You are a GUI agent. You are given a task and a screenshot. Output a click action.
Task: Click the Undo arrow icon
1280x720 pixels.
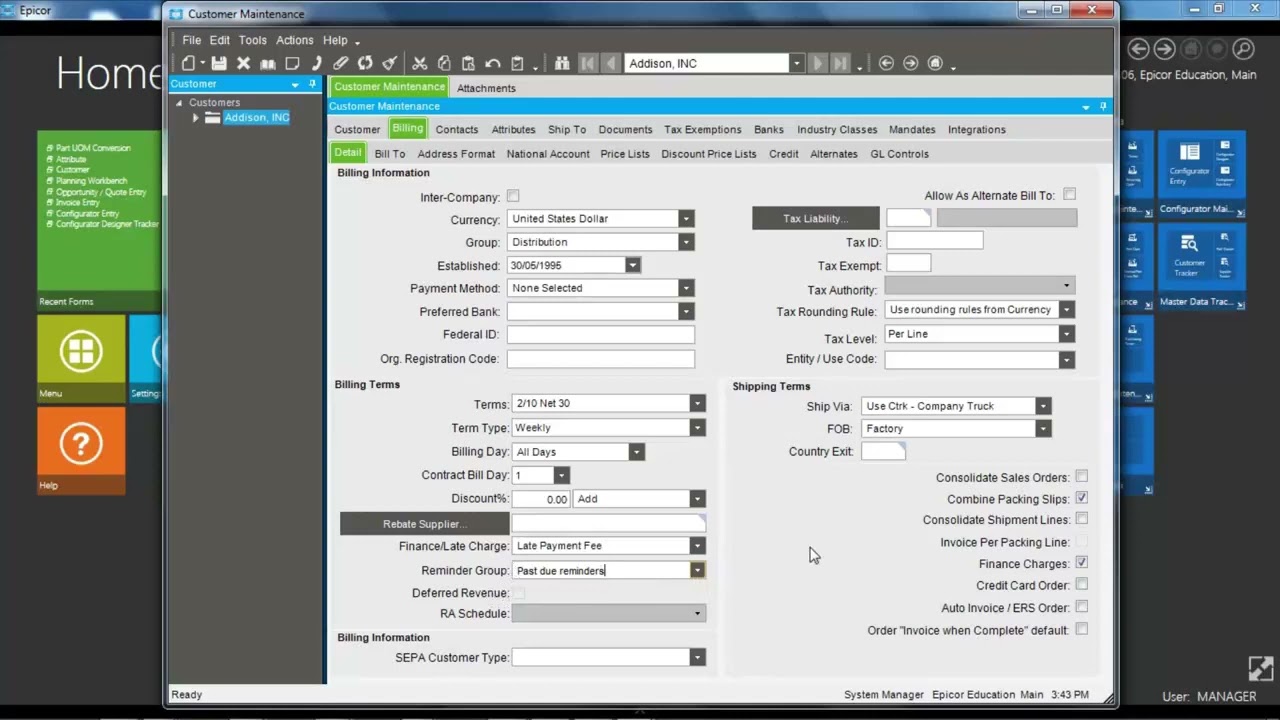click(x=493, y=63)
